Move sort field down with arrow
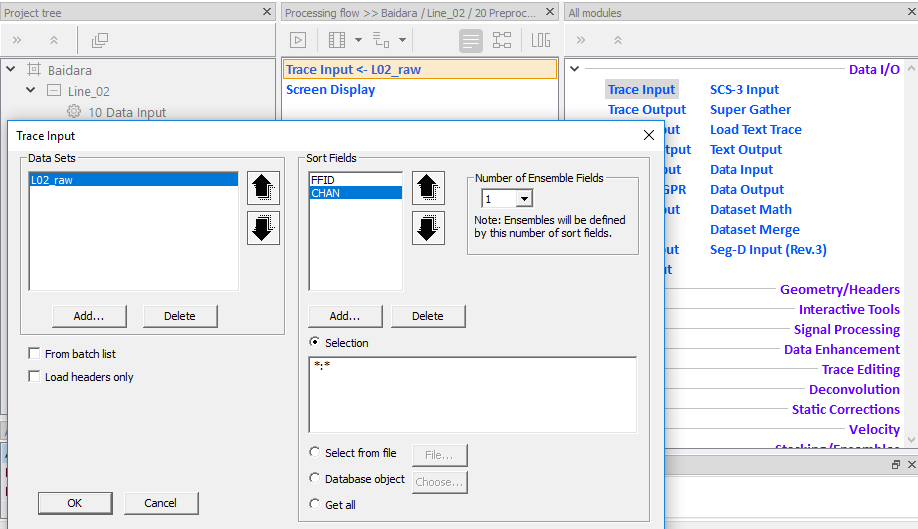918x529 pixels. [x=428, y=228]
